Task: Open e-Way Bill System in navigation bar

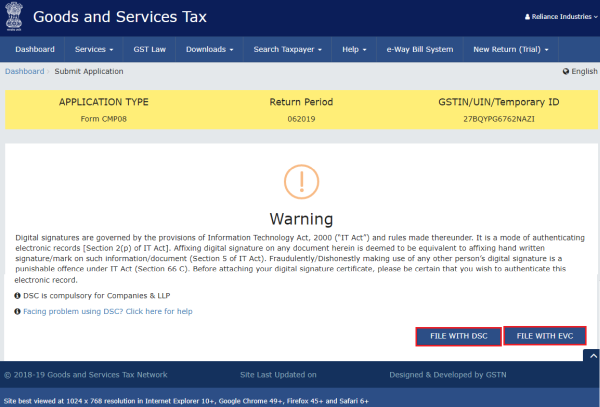Action: (x=420, y=49)
